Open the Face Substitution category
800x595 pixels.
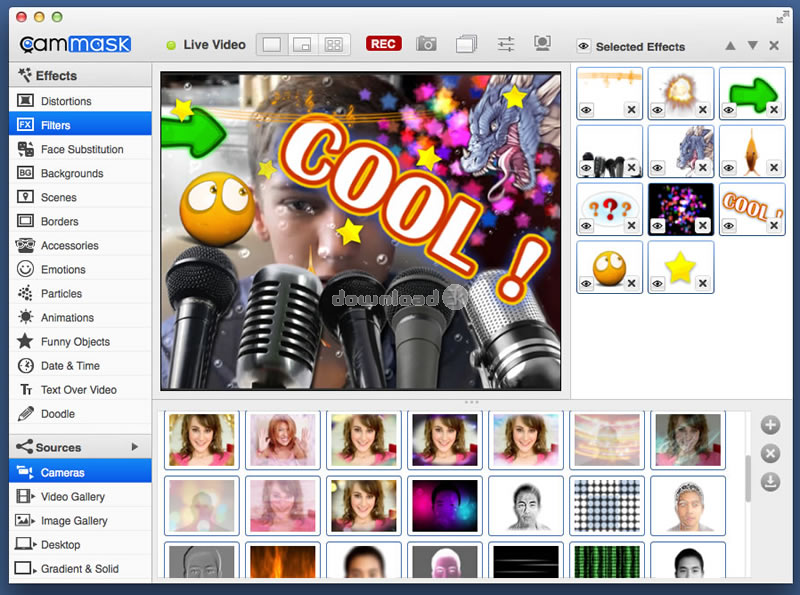tap(82, 149)
